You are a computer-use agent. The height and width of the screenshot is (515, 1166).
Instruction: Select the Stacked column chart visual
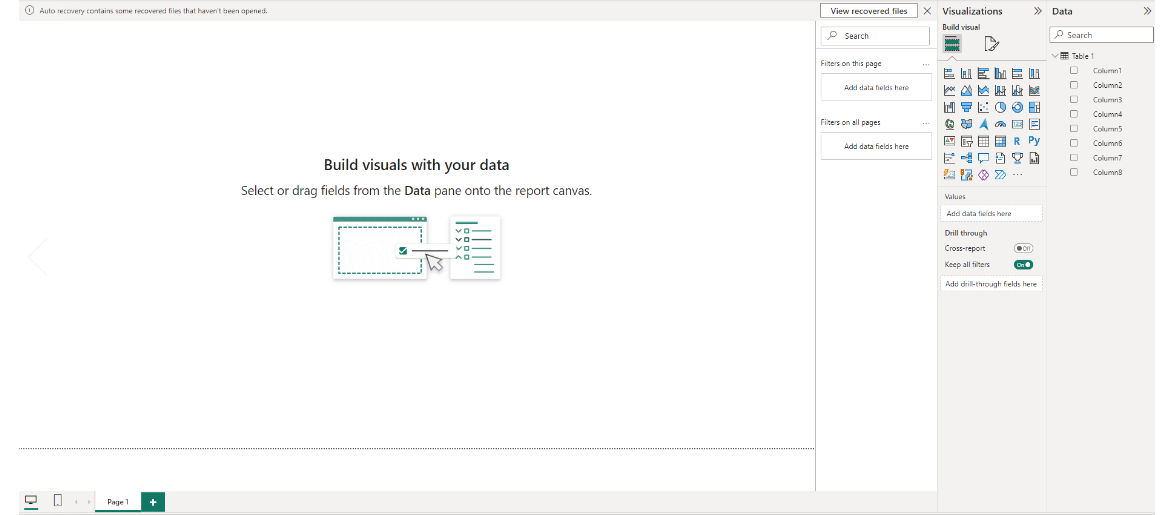tap(966, 73)
